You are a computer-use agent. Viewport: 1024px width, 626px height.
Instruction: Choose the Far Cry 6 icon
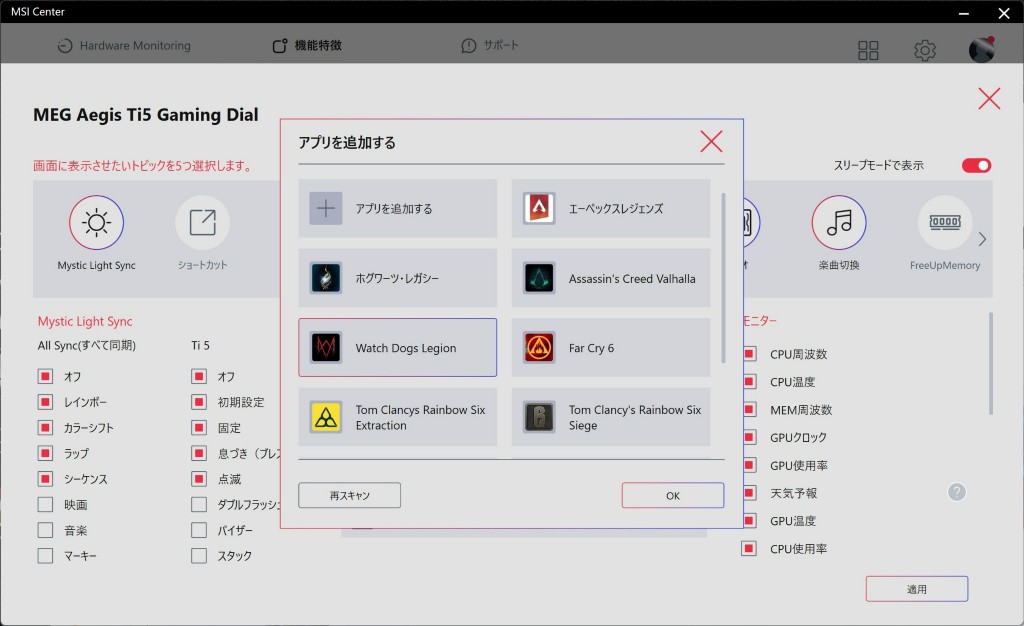click(x=539, y=347)
